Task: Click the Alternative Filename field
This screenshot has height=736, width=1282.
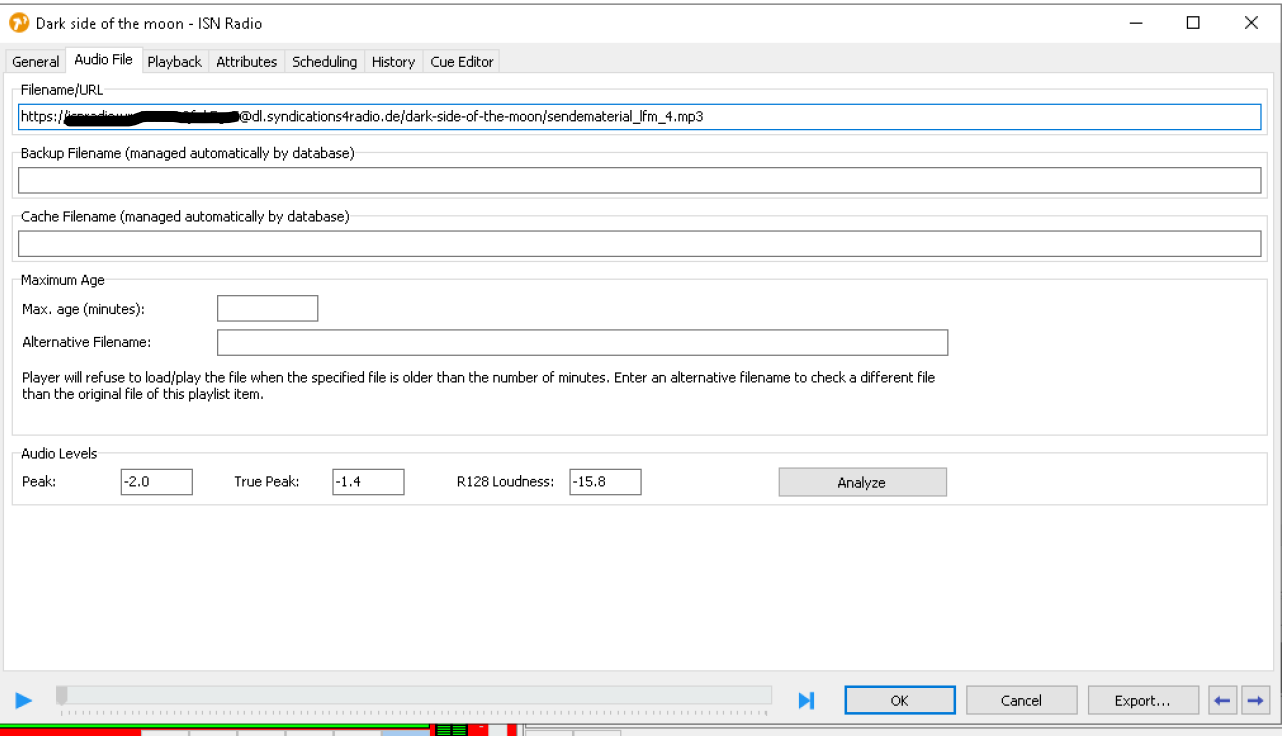Action: point(581,343)
